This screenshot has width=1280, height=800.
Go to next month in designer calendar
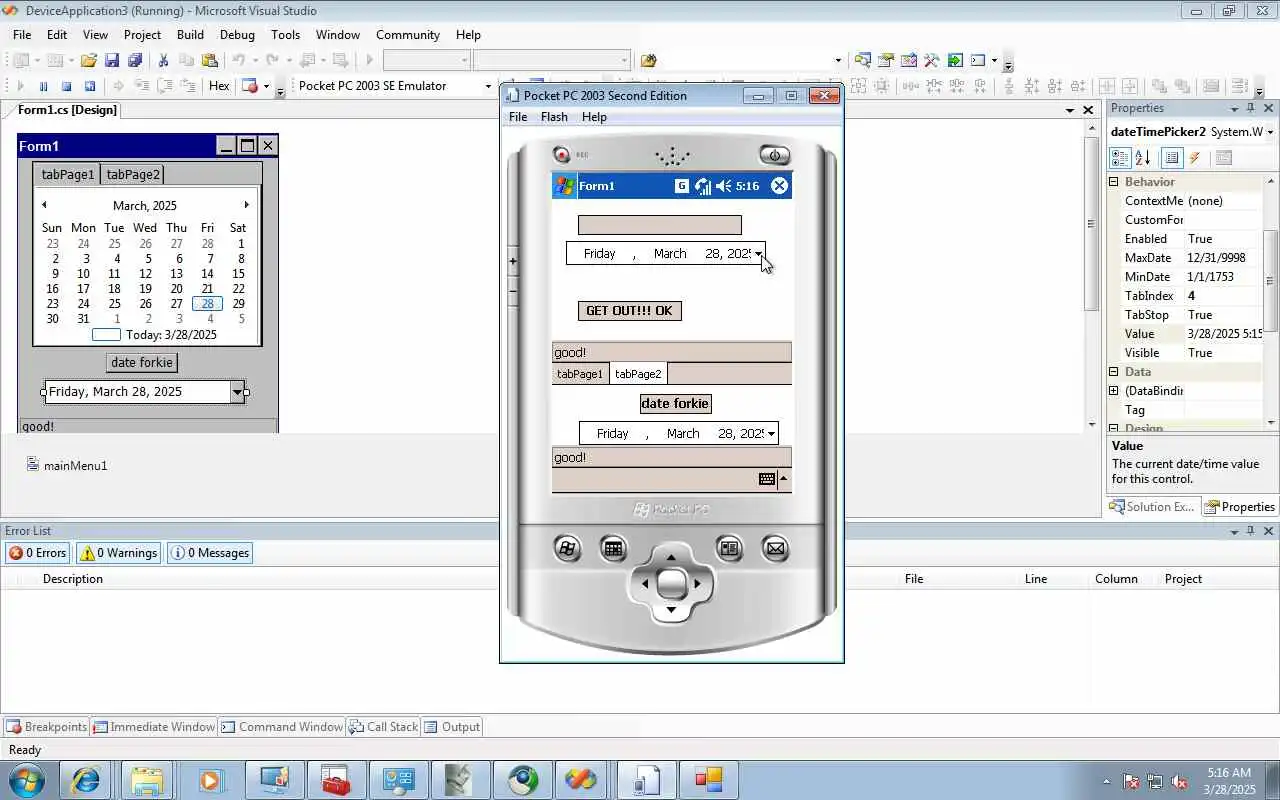pos(247,205)
